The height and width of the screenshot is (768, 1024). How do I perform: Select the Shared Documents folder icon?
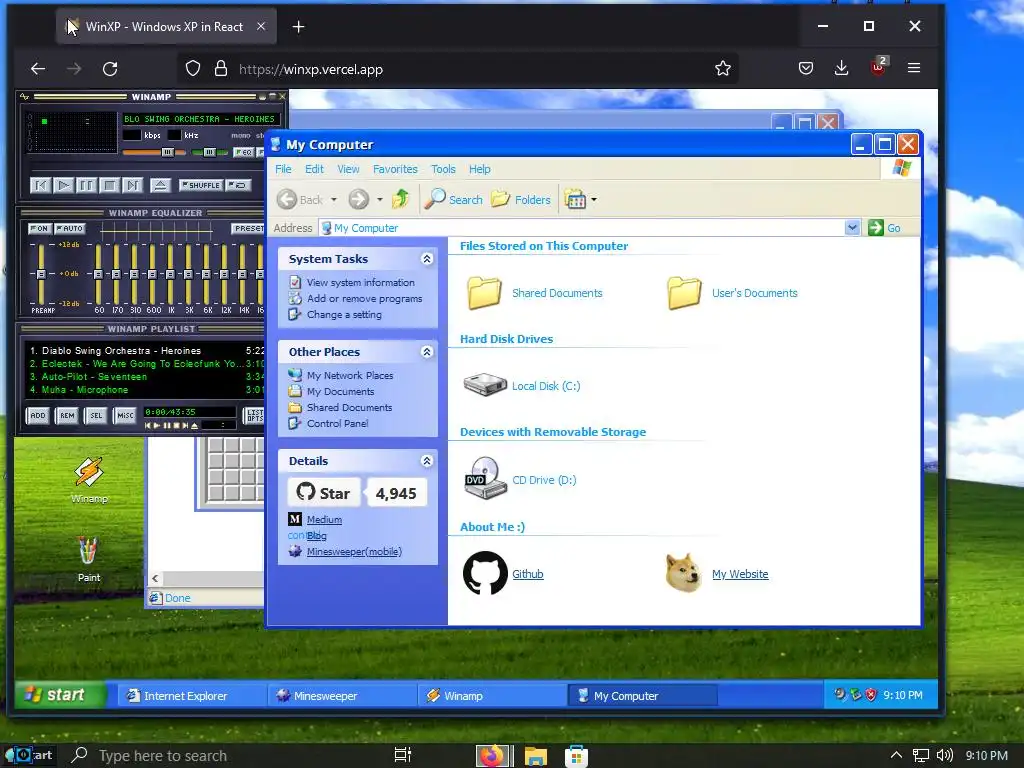(484, 293)
